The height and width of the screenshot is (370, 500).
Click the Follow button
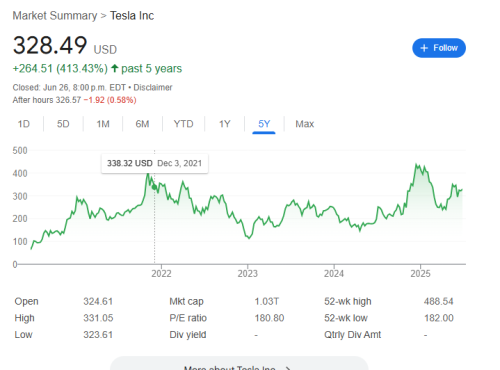click(x=439, y=48)
